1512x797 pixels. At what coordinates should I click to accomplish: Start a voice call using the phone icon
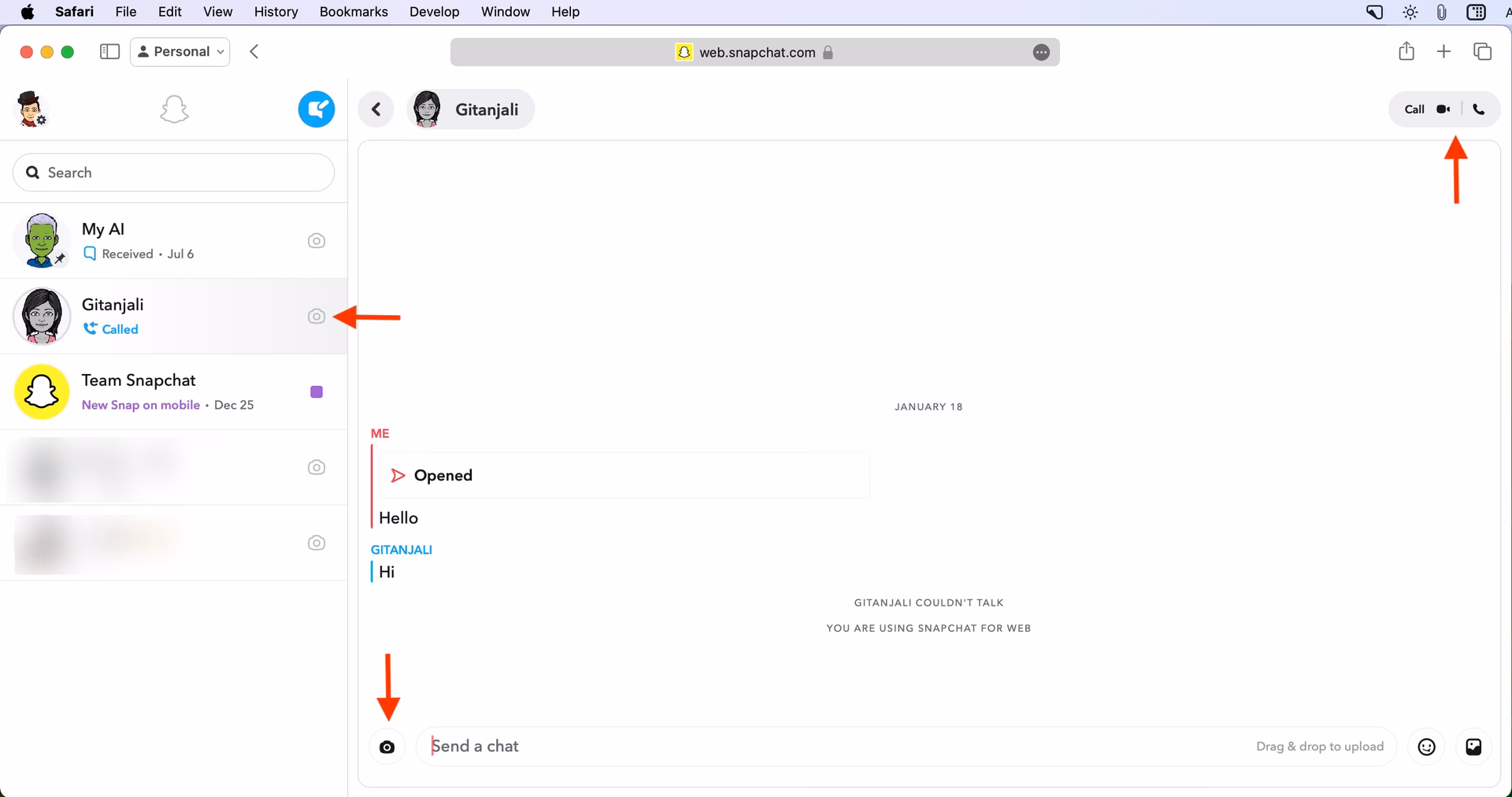(x=1479, y=109)
